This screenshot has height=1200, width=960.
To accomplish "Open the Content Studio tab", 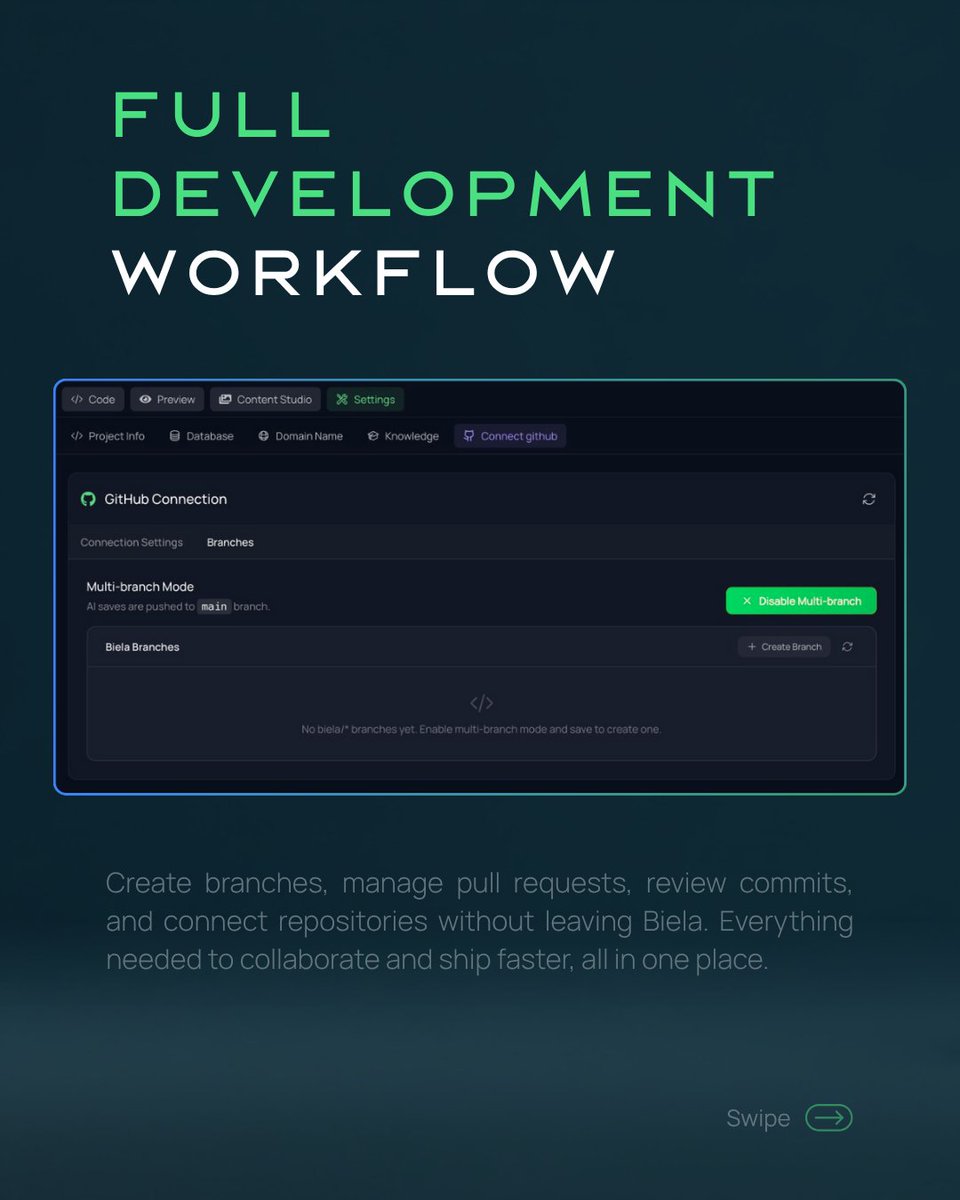I will [265, 399].
